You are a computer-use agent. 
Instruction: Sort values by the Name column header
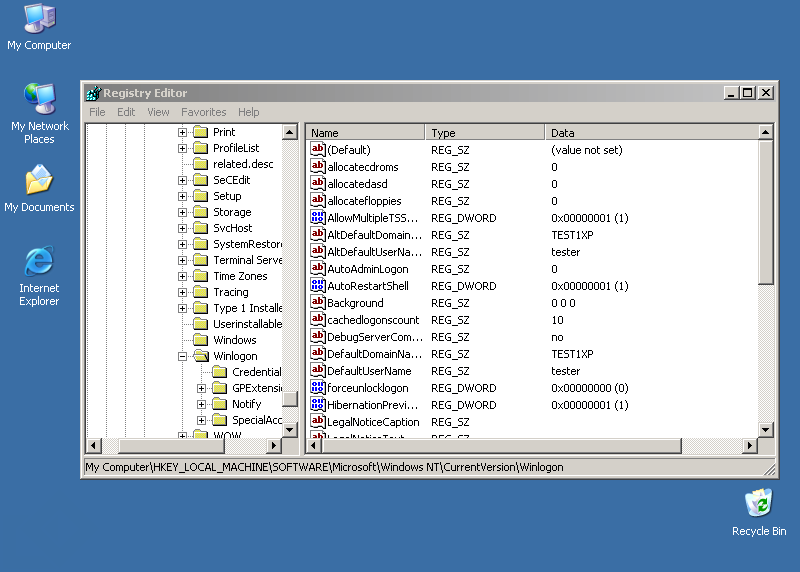tap(366, 133)
